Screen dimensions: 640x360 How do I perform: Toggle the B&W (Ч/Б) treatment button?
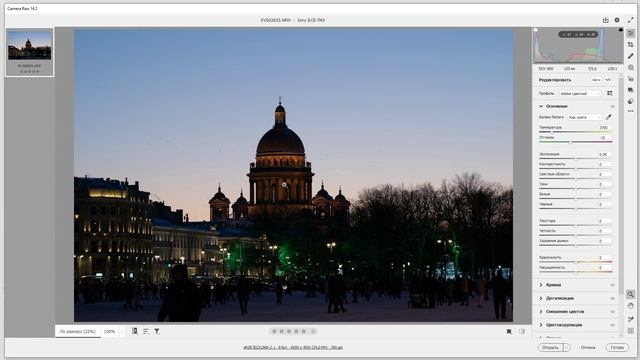coord(608,80)
